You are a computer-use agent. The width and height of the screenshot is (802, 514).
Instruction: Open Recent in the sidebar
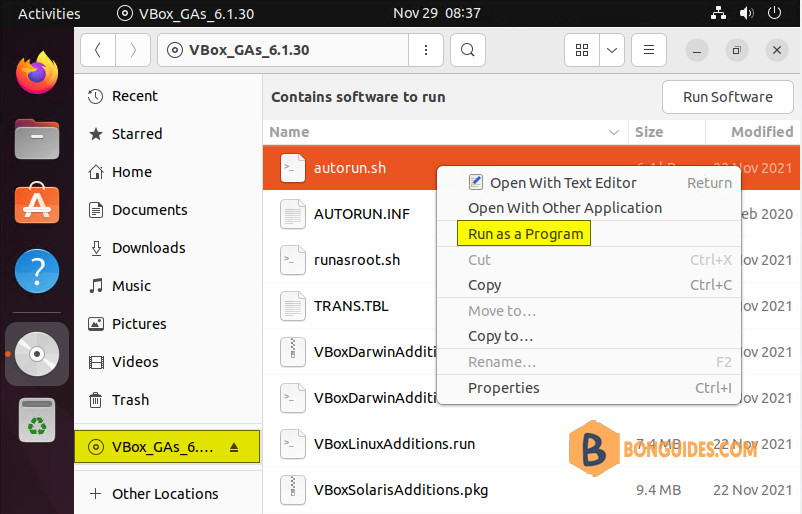coord(168,96)
